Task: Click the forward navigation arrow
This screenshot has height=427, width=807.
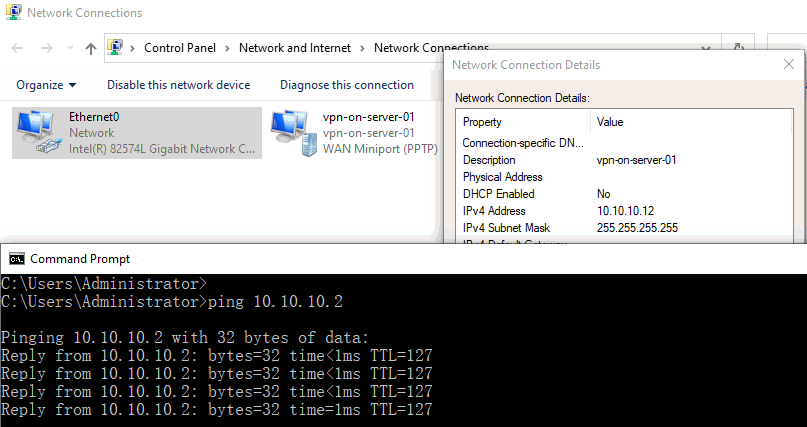Action: [x=46, y=48]
